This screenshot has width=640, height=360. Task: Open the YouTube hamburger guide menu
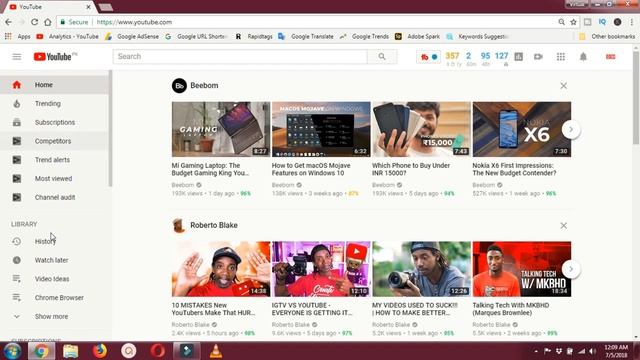pyautogui.click(x=17, y=57)
